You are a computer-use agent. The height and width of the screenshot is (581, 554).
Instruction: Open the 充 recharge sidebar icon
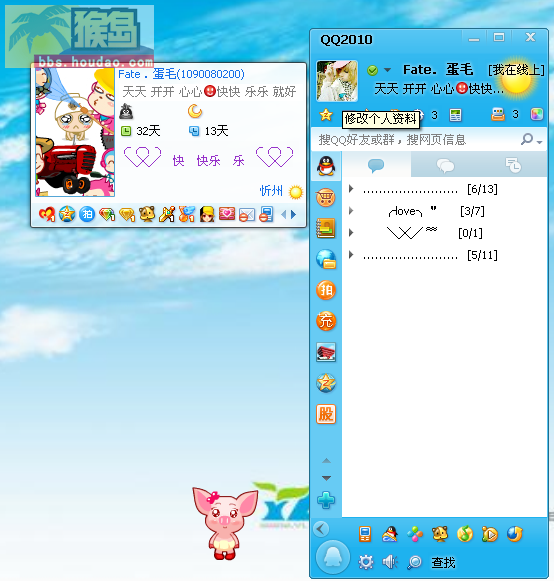click(x=326, y=321)
